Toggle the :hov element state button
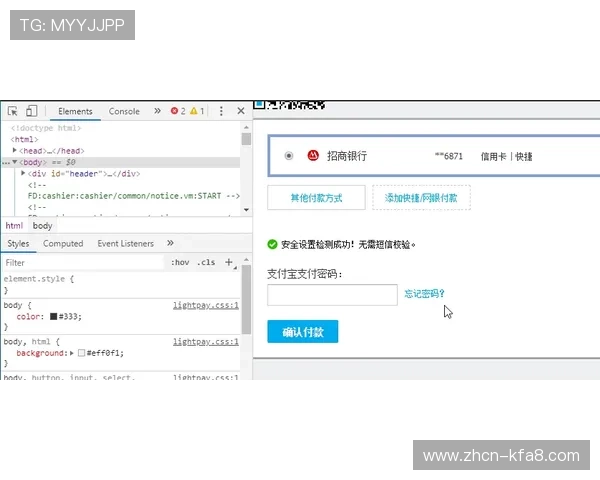 point(180,263)
